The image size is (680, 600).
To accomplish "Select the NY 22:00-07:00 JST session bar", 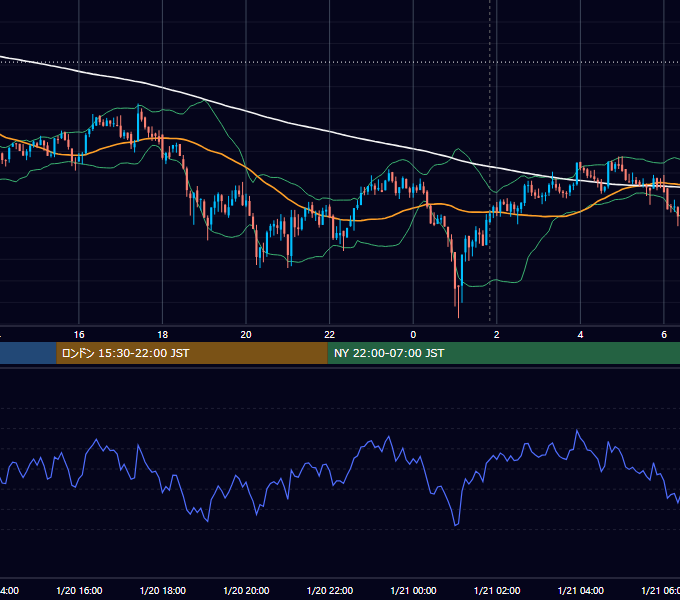I will [503, 353].
